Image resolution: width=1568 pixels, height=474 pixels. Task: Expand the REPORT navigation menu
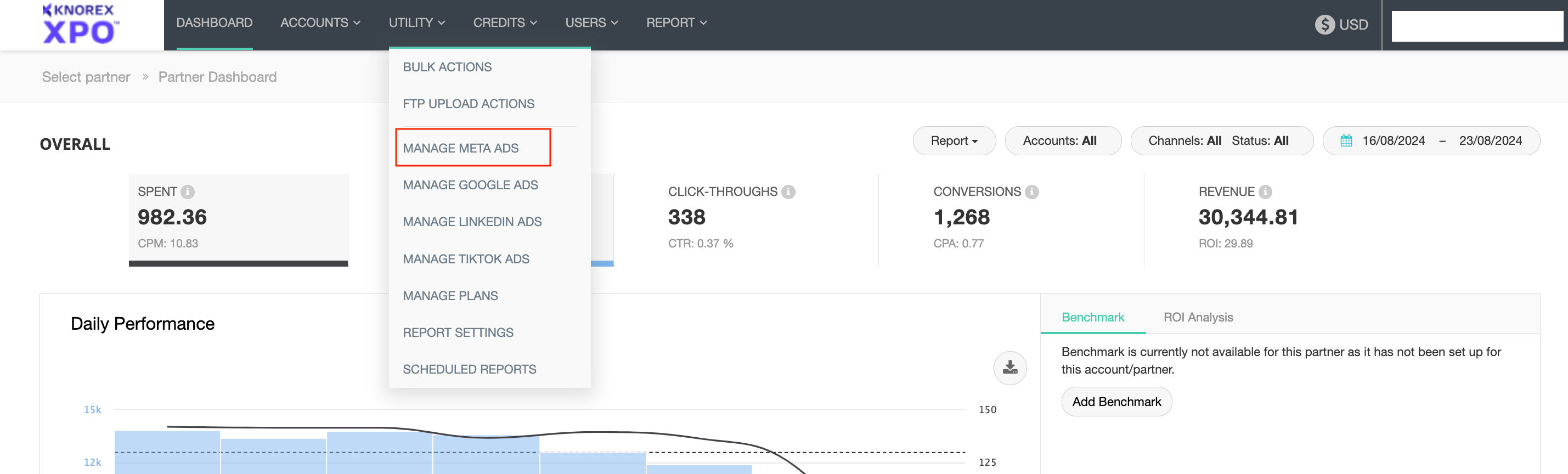(676, 22)
